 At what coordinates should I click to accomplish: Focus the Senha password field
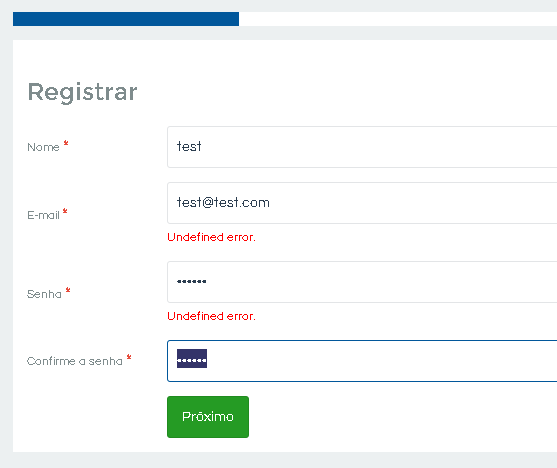point(362,282)
